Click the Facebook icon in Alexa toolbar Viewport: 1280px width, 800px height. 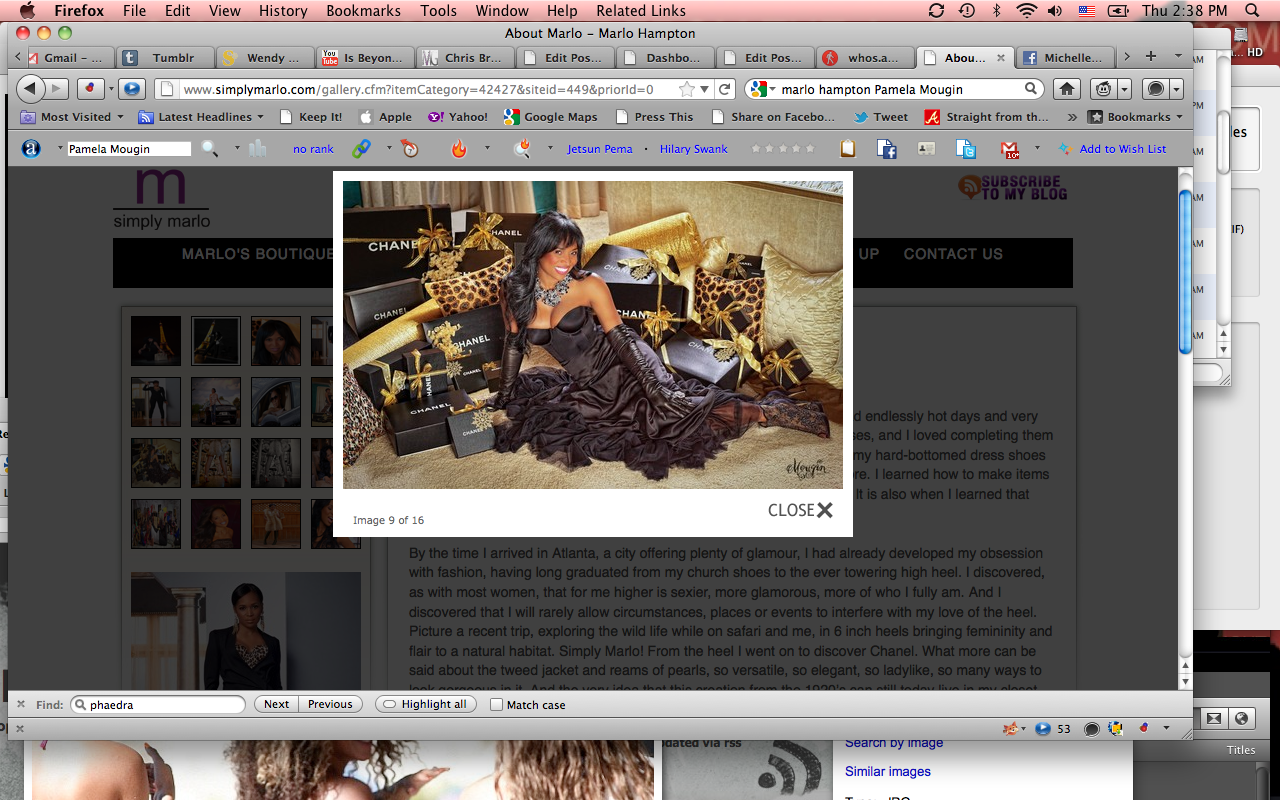(x=886, y=149)
